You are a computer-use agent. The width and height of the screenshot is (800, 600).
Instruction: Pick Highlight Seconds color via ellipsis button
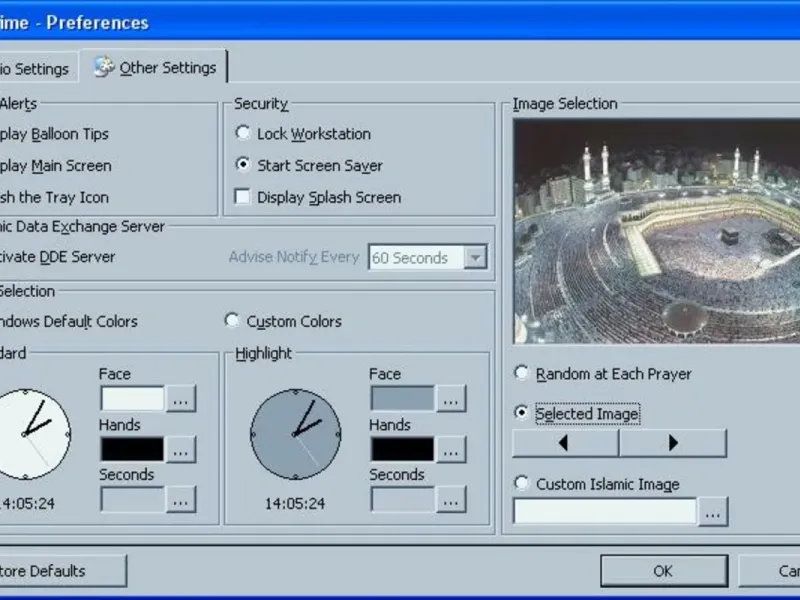[451, 499]
